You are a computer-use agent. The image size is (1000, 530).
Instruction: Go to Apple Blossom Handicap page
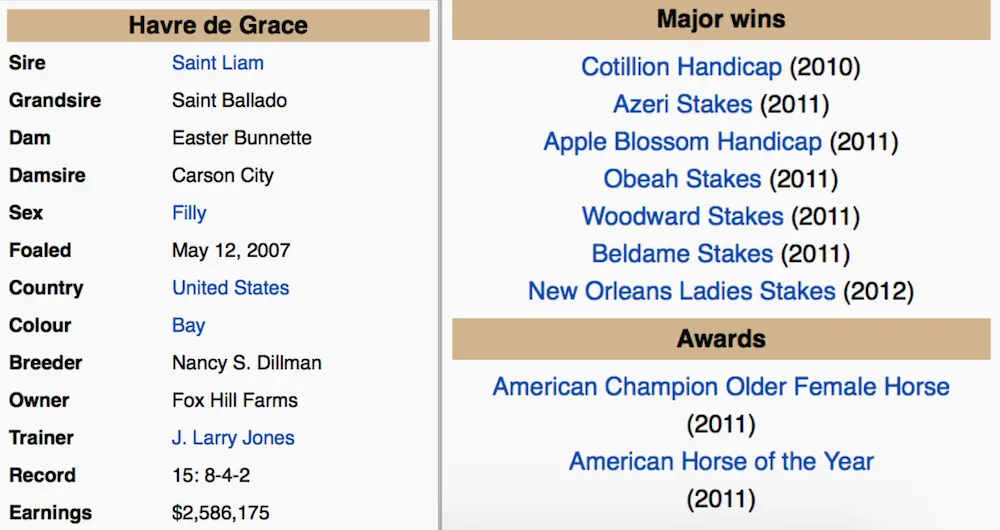(x=682, y=142)
